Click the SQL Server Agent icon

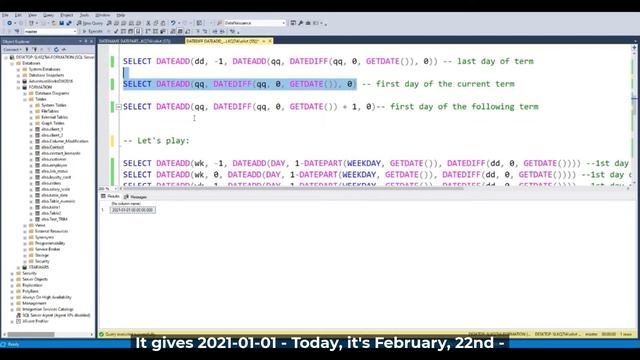tap(18, 316)
